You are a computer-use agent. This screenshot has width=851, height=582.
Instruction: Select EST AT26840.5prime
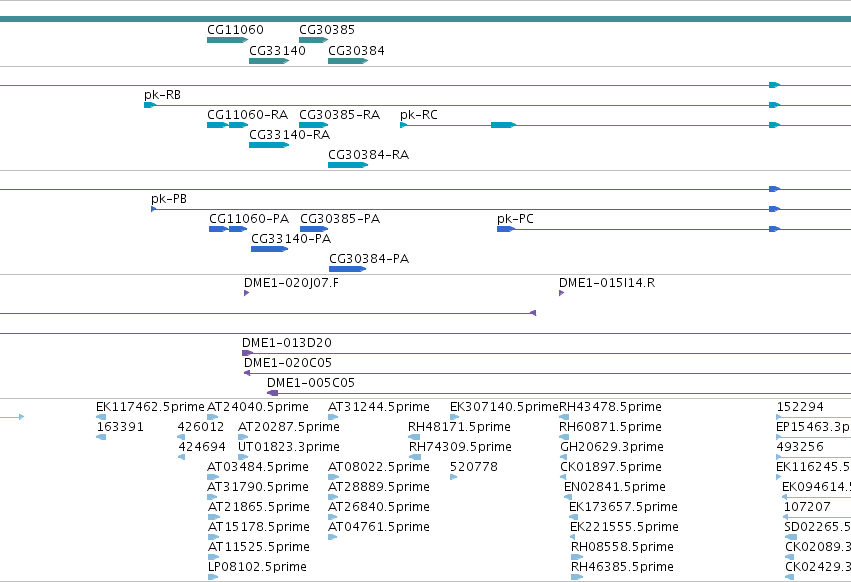[x=333, y=517]
